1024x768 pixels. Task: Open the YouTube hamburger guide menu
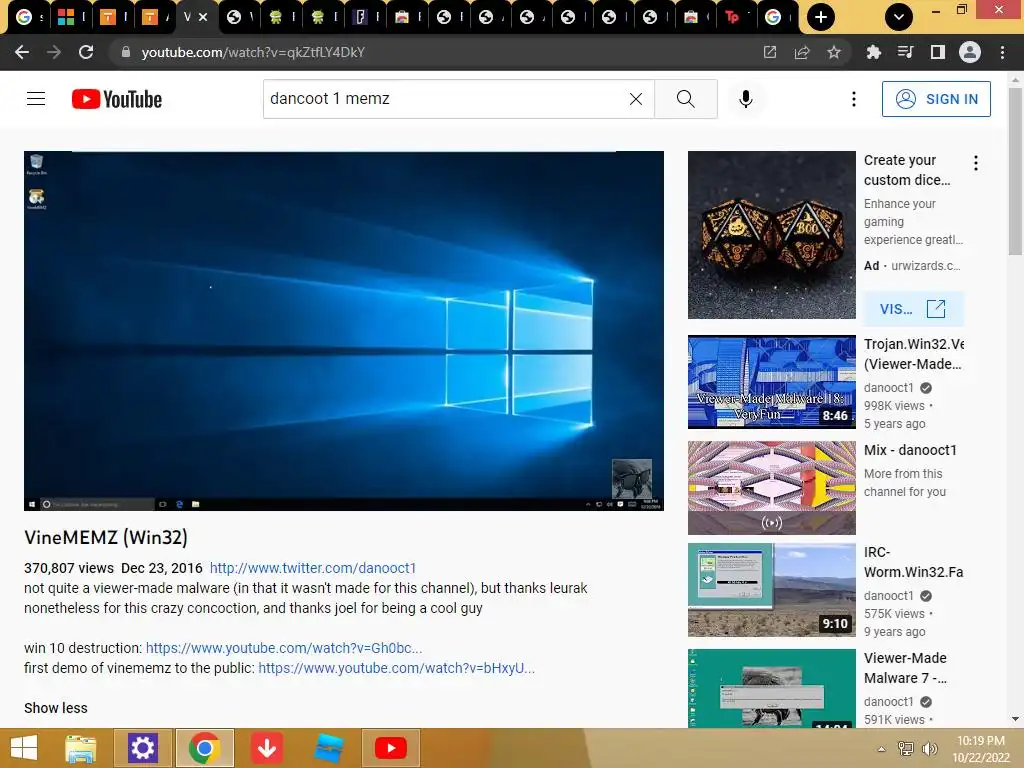tap(36, 99)
